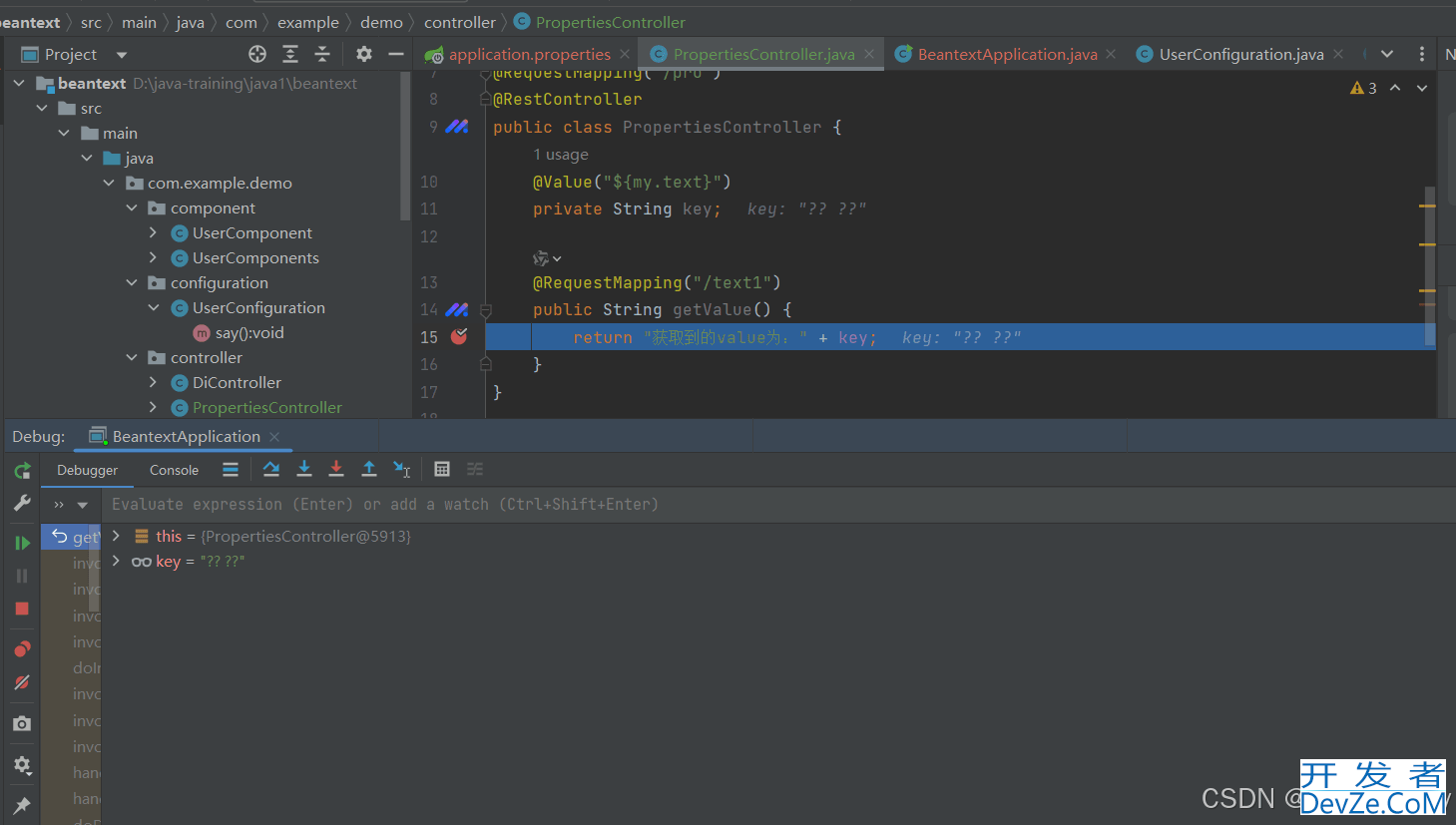This screenshot has height=825, width=1456.
Task: Collapse all in Project panel
Action: tap(322, 54)
